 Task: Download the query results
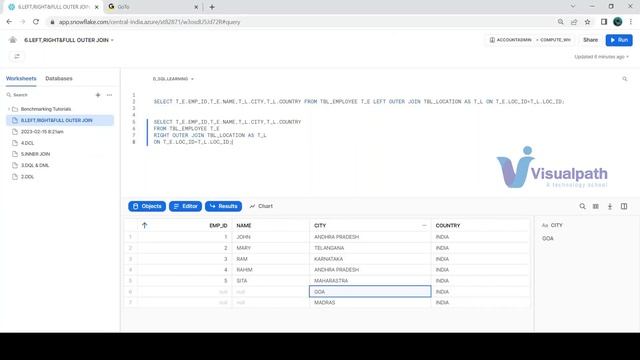(610, 207)
